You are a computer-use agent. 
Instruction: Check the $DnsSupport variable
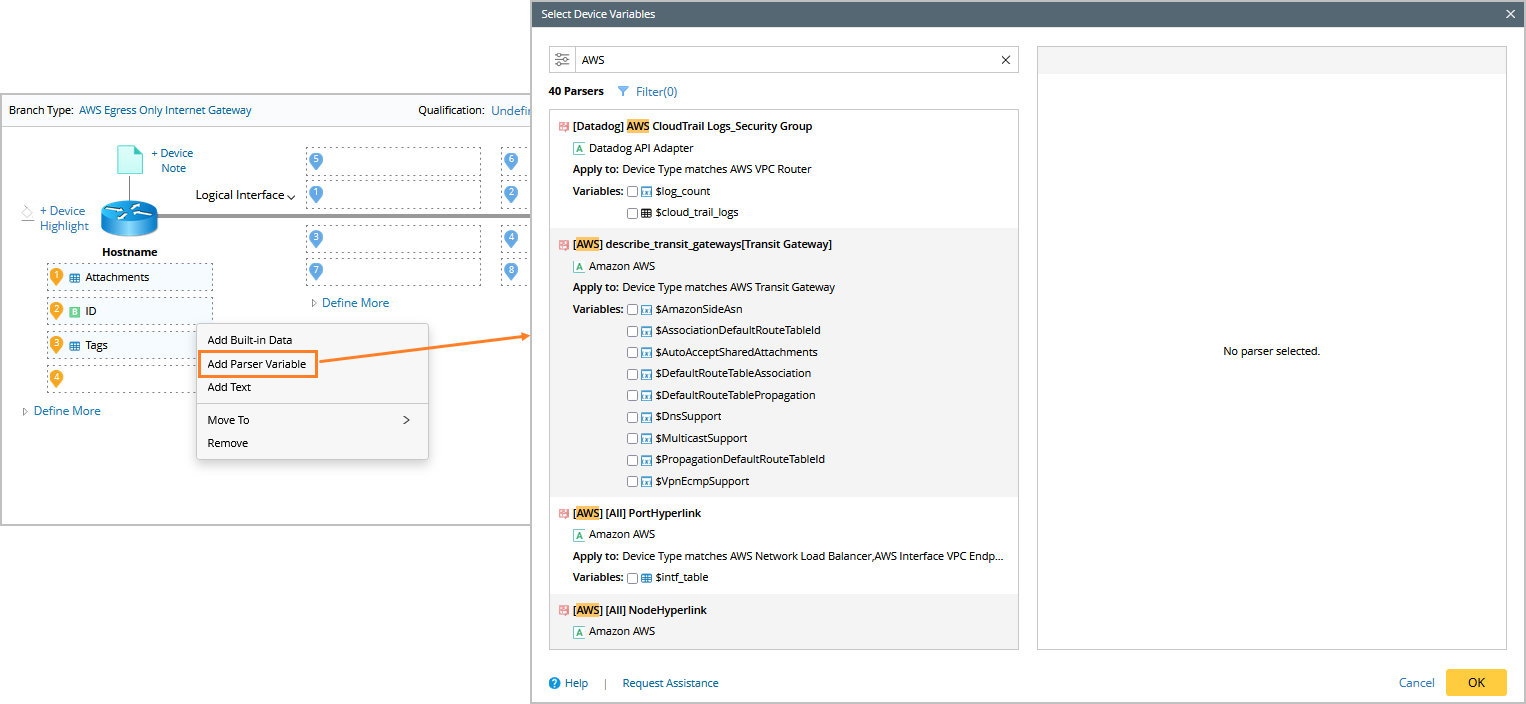(x=632, y=417)
